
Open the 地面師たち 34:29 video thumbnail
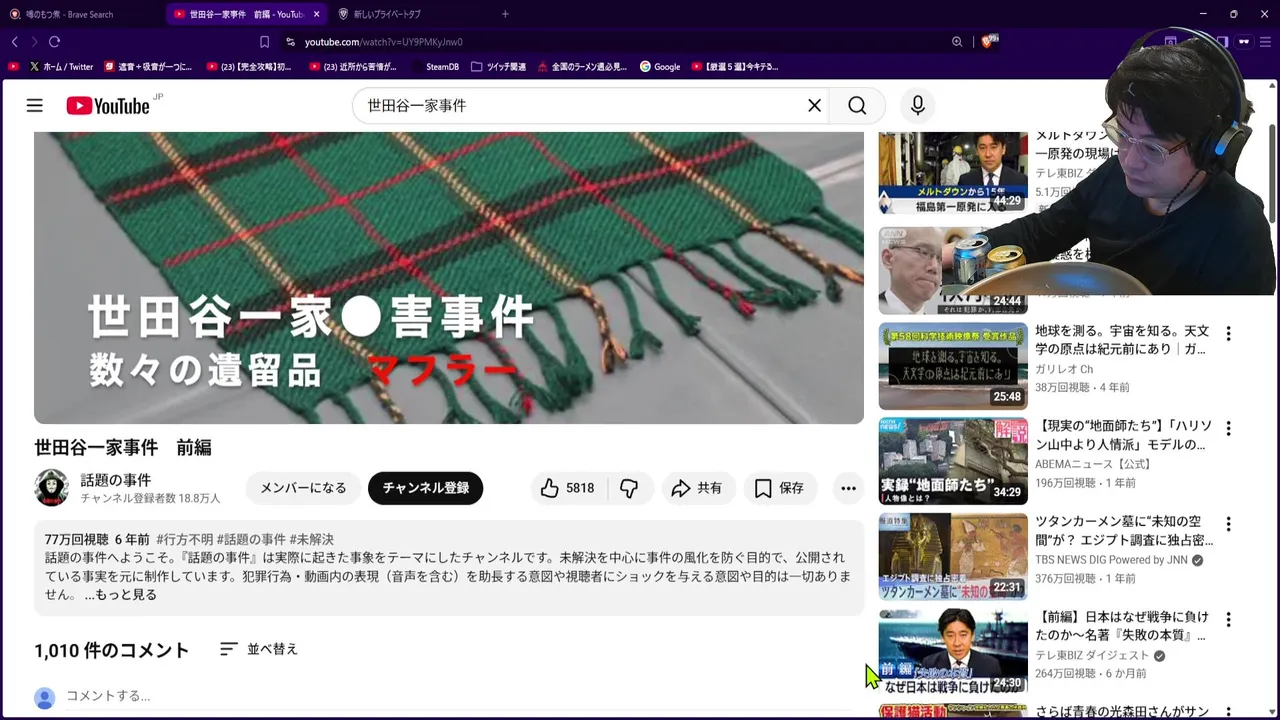(953, 461)
